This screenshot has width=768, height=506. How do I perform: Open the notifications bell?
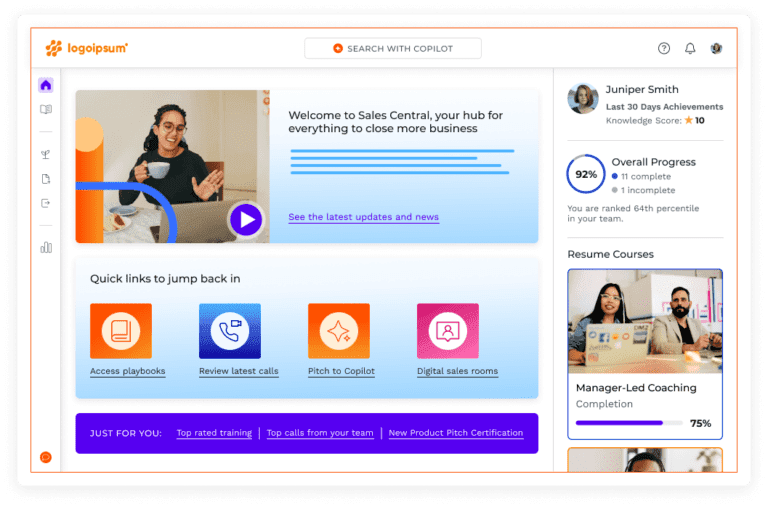pos(690,48)
